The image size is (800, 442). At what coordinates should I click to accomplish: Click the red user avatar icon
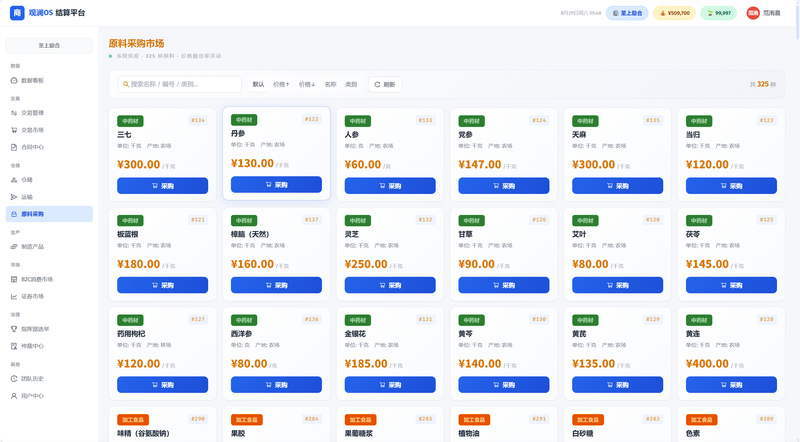pos(753,13)
